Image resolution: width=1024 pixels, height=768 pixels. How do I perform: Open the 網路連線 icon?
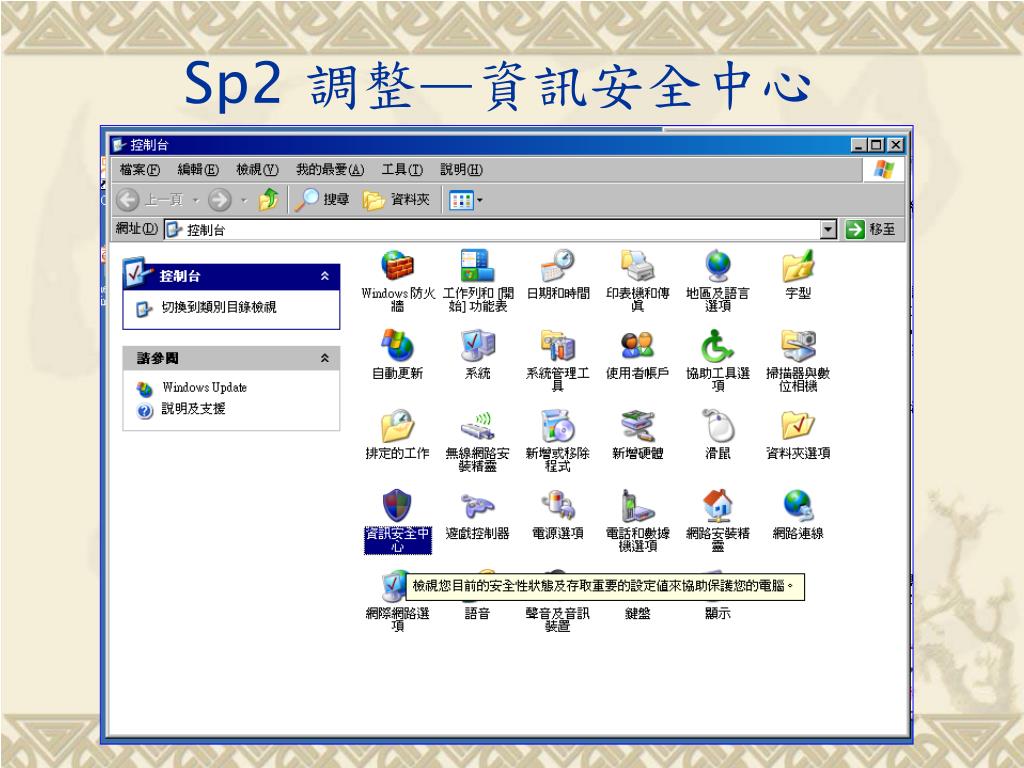[798, 505]
